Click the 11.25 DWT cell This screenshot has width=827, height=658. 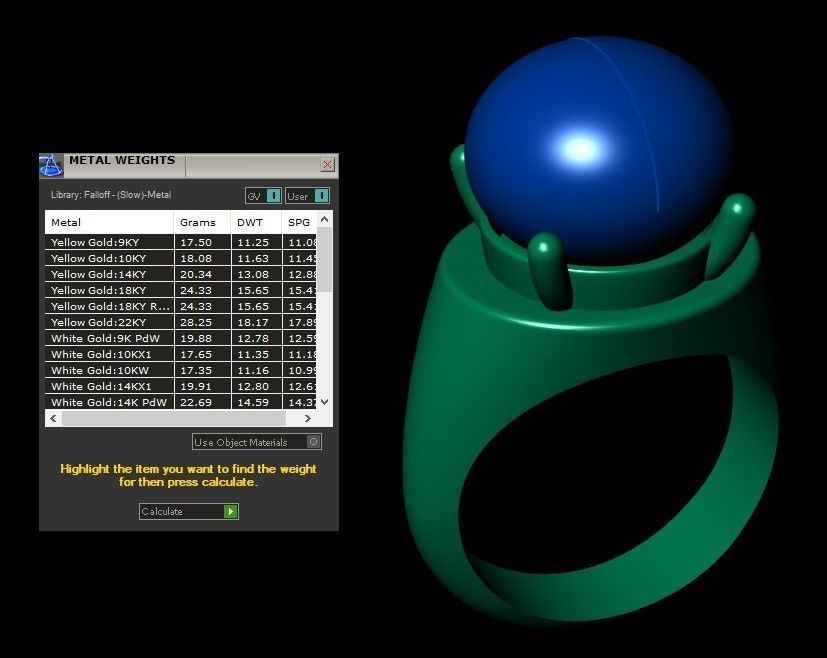coord(256,243)
